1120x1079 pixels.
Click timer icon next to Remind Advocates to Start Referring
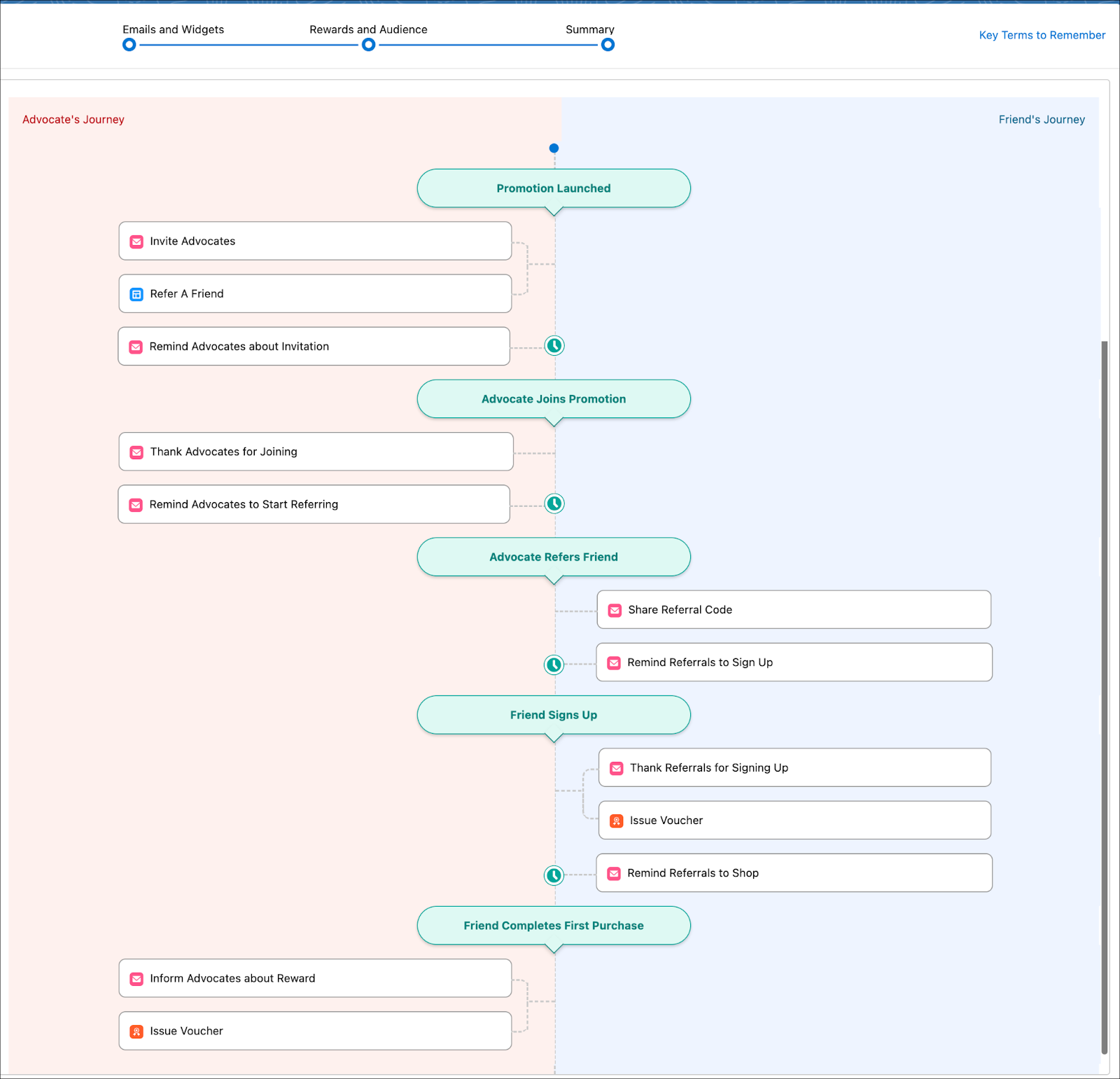tap(554, 503)
